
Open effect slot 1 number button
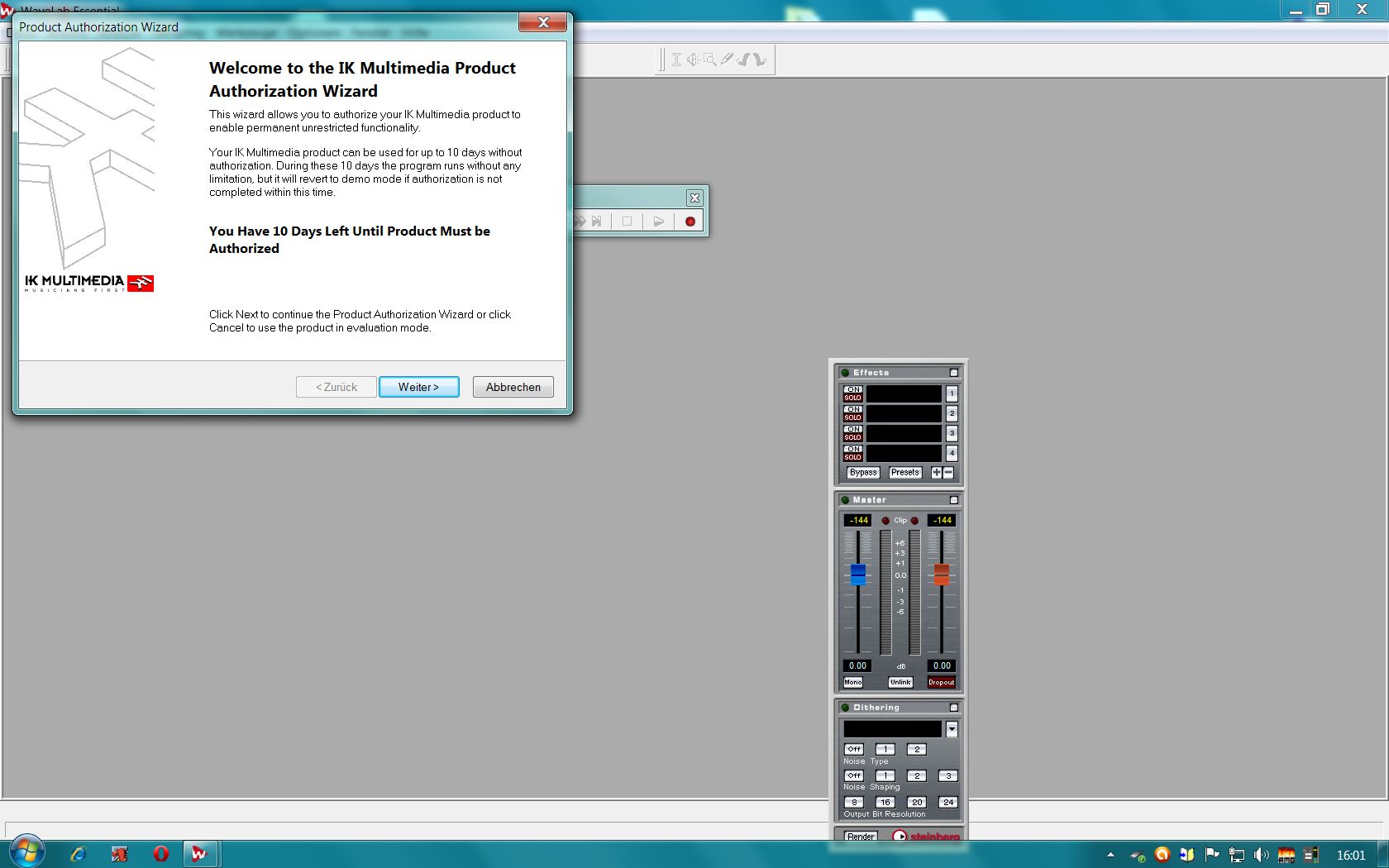click(952, 393)
